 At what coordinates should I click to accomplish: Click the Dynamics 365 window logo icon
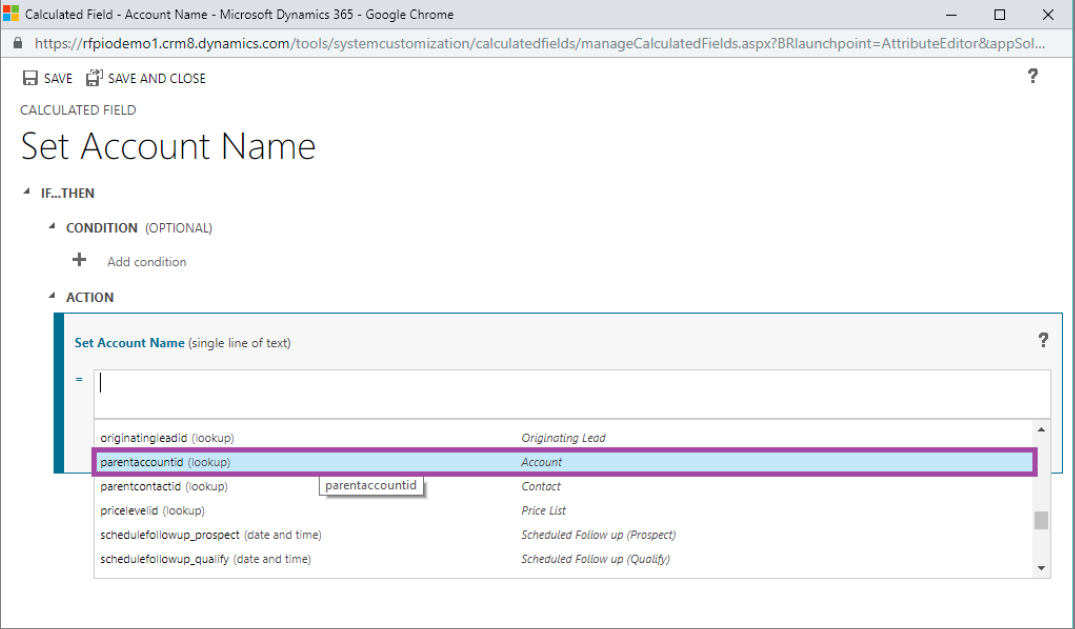(x=11, y=14)
